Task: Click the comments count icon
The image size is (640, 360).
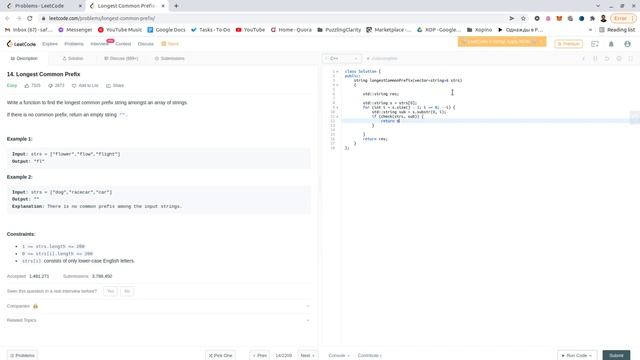Action: (51, 86)
